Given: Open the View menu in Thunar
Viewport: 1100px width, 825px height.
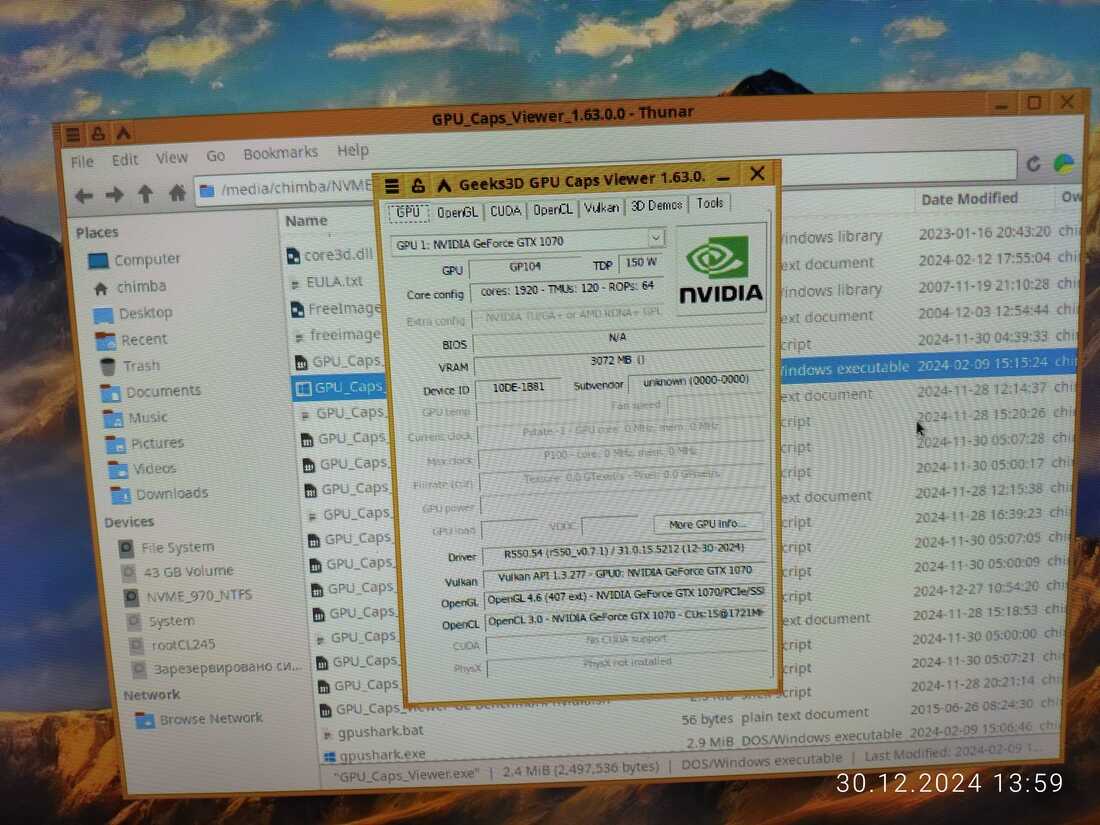Looking at the screenshot, I should 171,158.
